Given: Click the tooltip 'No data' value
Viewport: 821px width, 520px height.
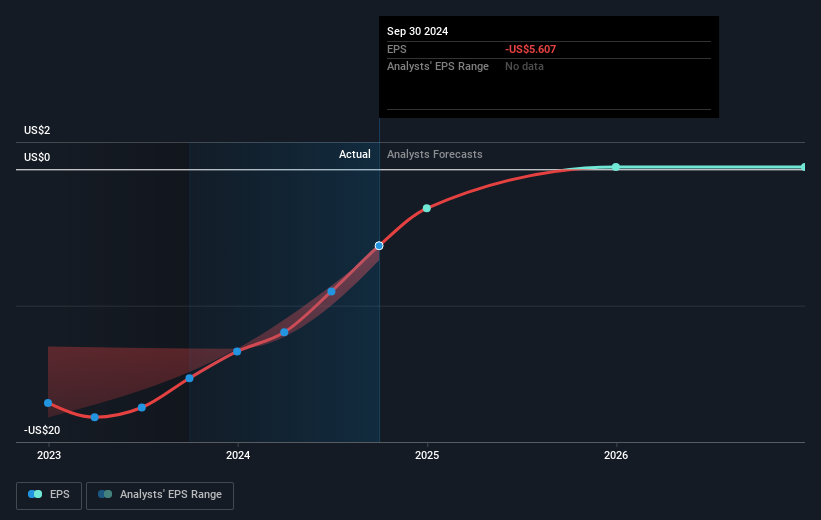Looking at the screenshot, I should [x=524, y=67].
